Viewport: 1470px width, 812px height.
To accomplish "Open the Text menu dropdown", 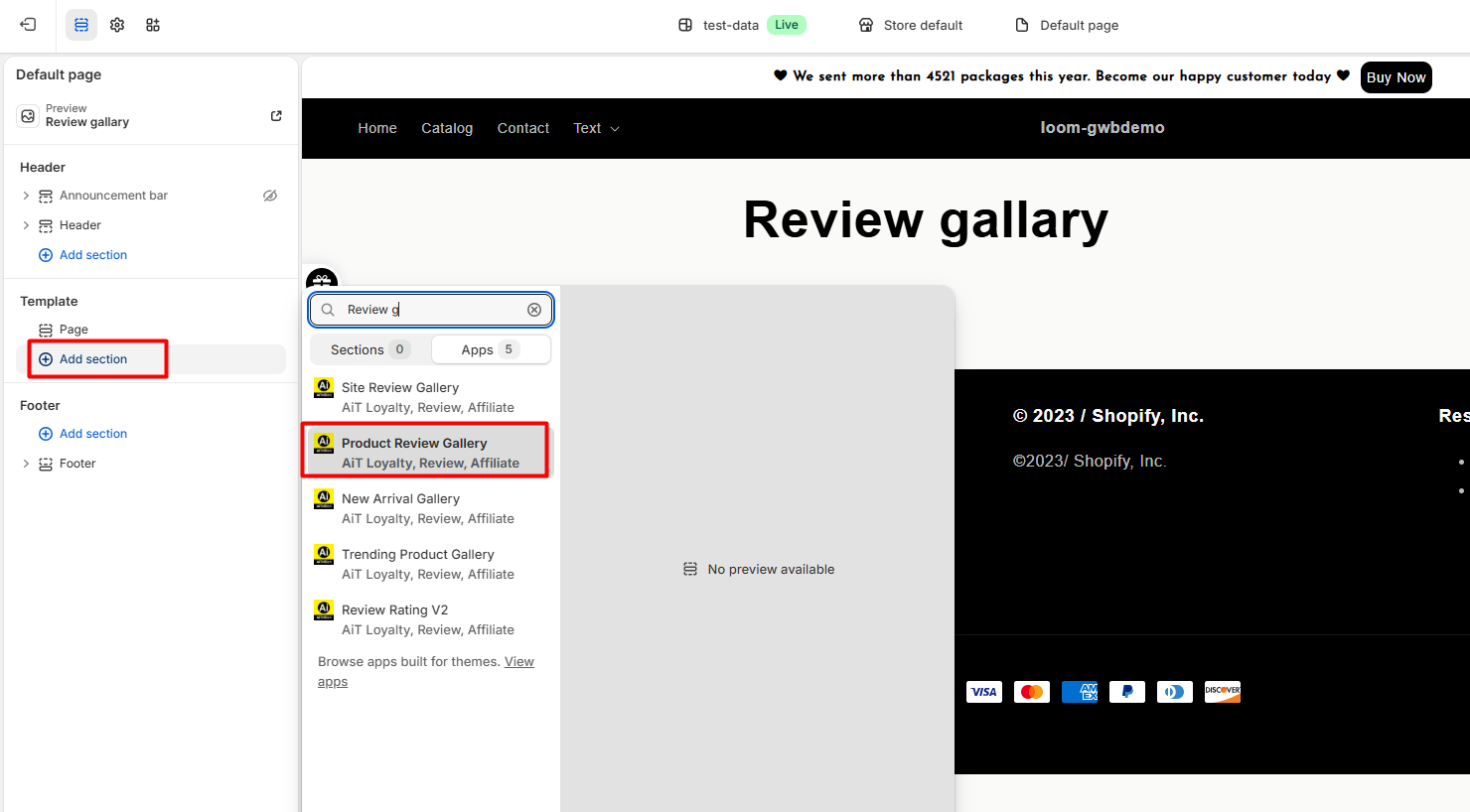I will [x=596, y=128].
